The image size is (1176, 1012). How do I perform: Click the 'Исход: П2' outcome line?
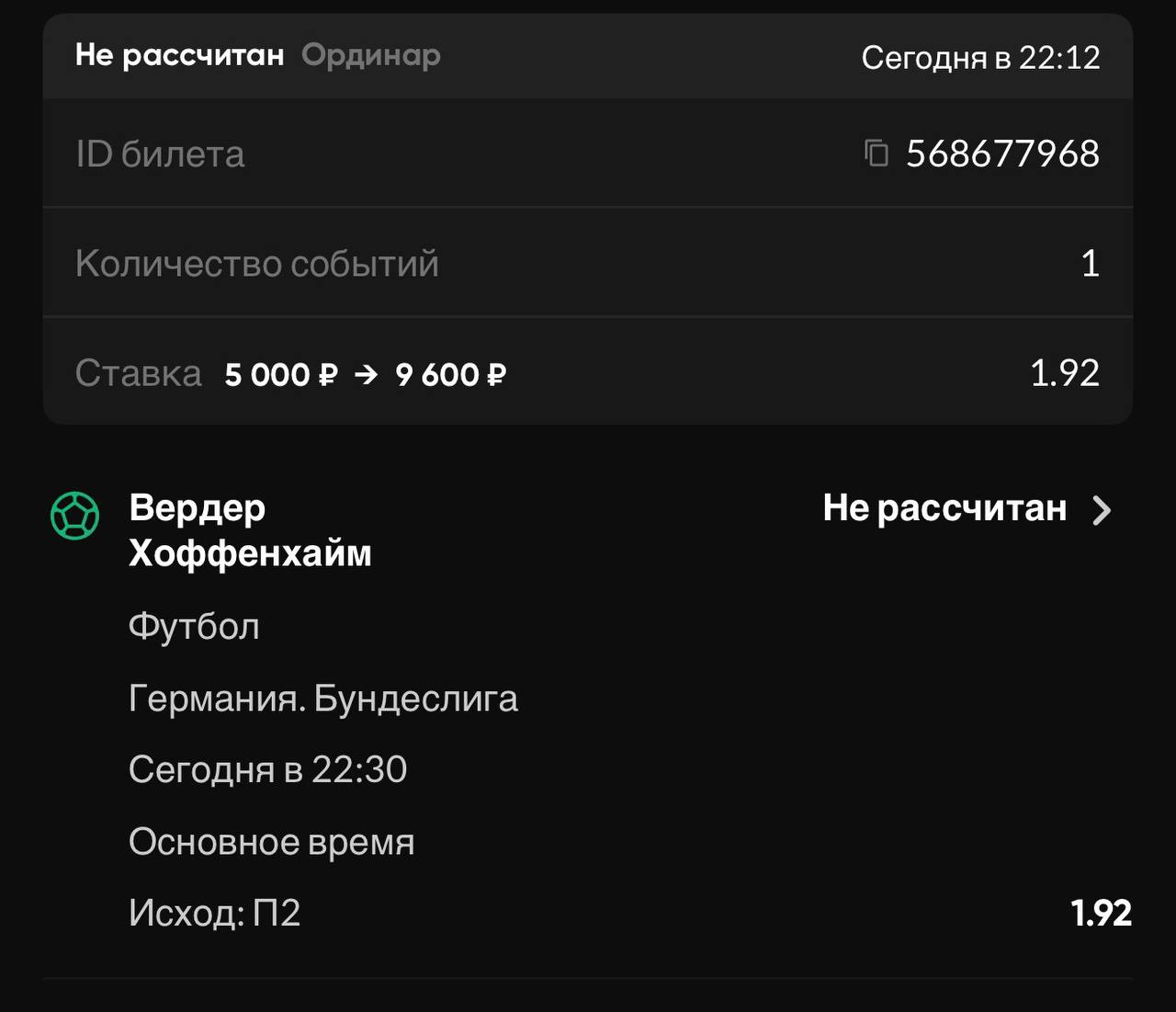[215, 913]
